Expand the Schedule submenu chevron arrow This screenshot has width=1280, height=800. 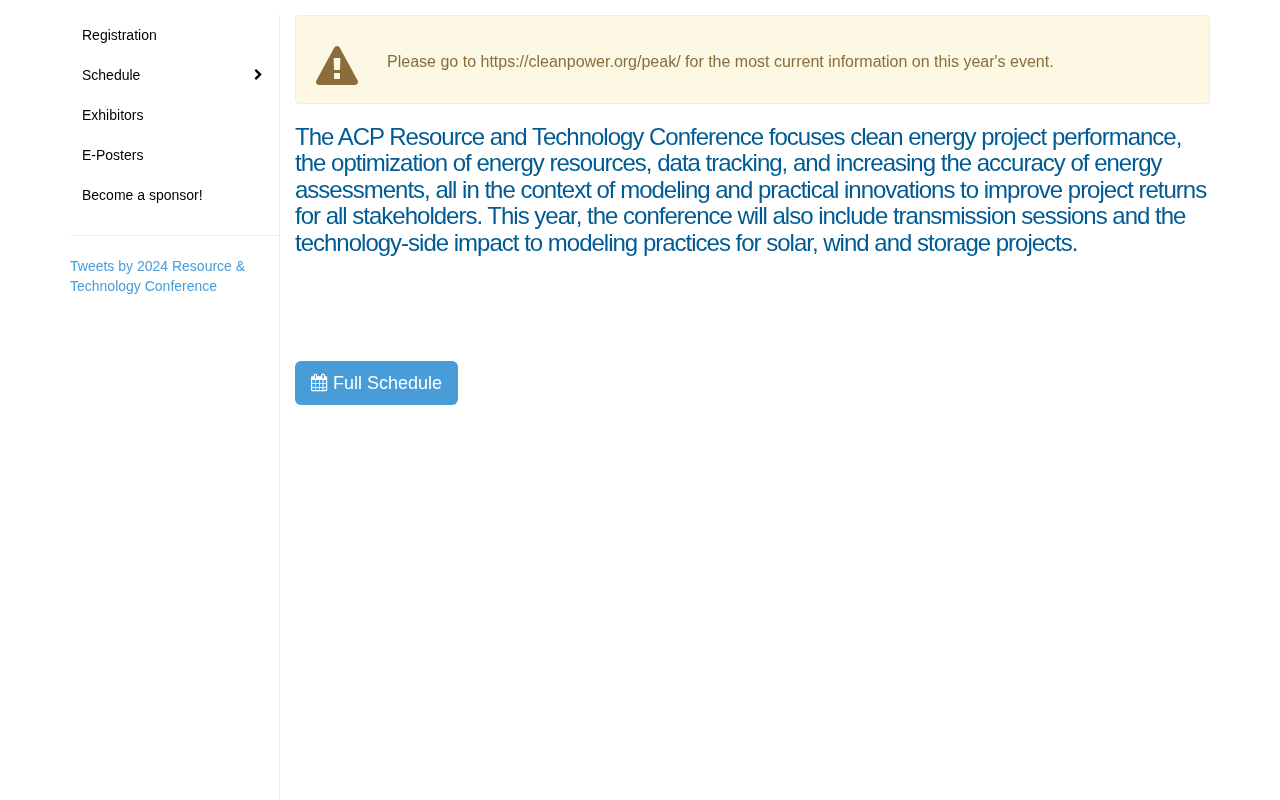[258, 75]
